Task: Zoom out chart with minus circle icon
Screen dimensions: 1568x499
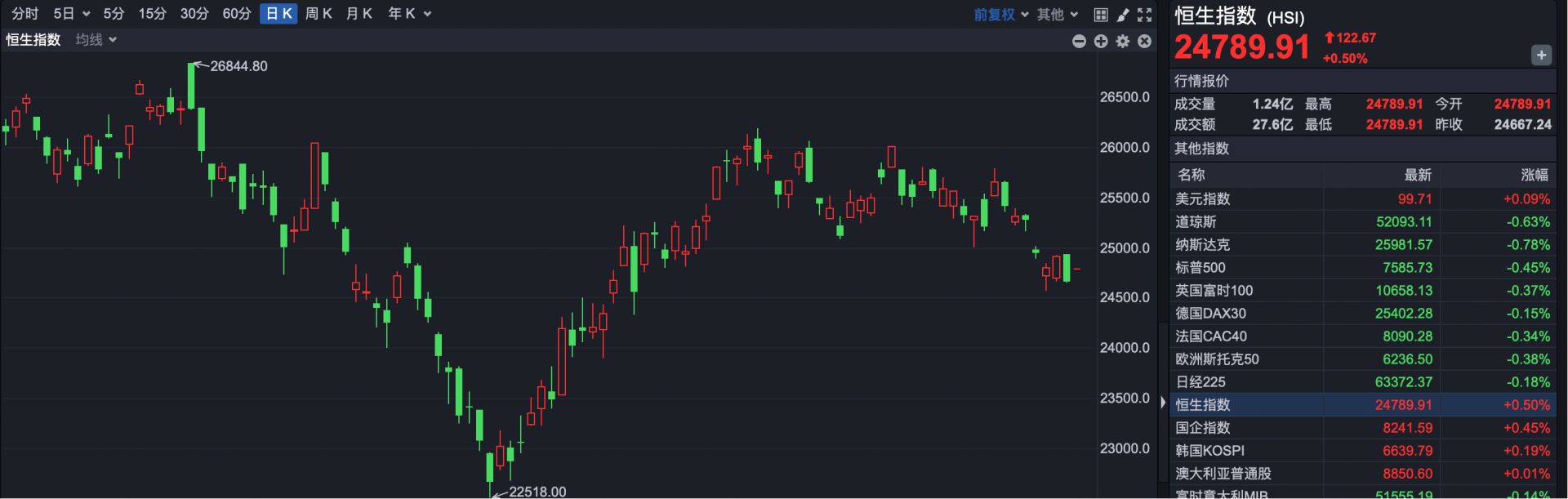Action: [x=1079, y=41]
